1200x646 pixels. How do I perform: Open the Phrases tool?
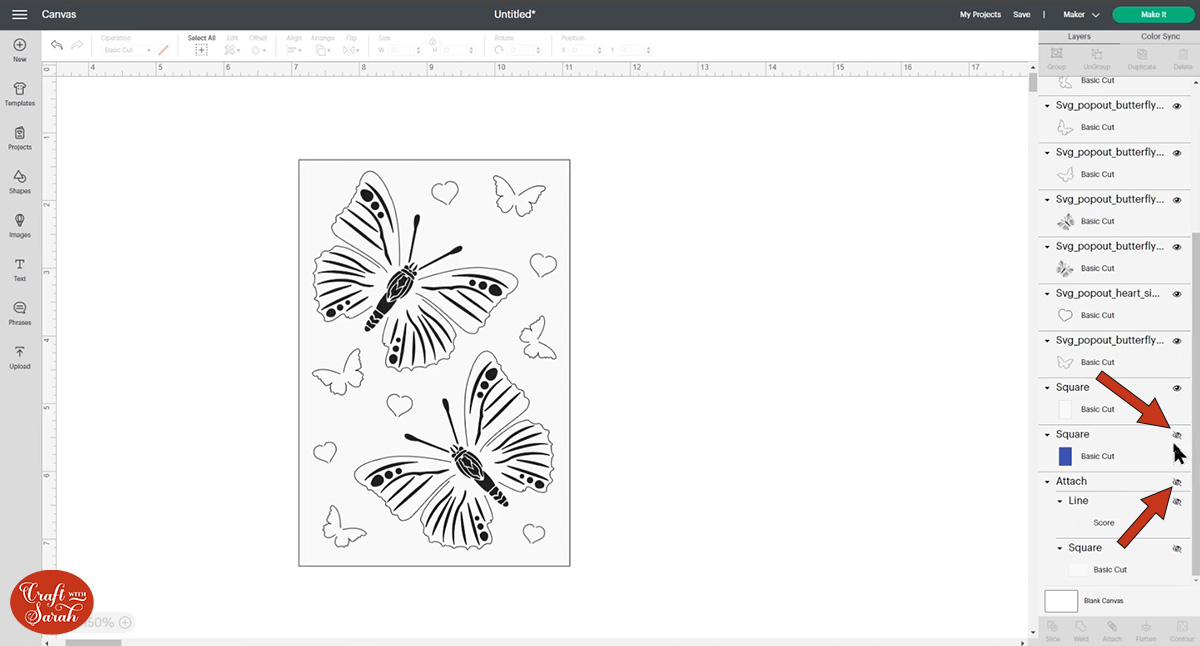pyautogui.click(x=19, y=313)
